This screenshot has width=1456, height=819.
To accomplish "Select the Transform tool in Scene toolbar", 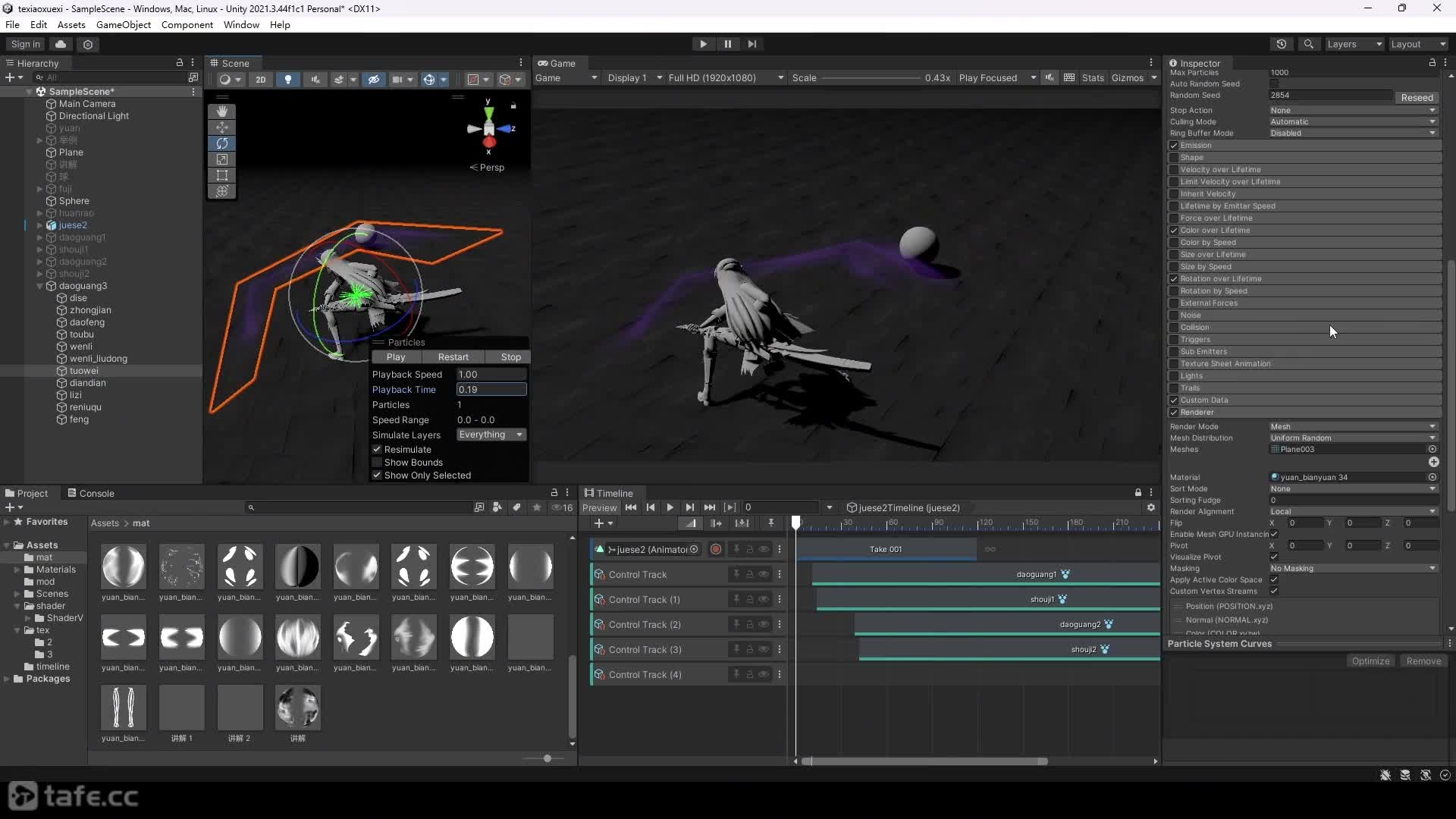I will (x=221, y=191).
